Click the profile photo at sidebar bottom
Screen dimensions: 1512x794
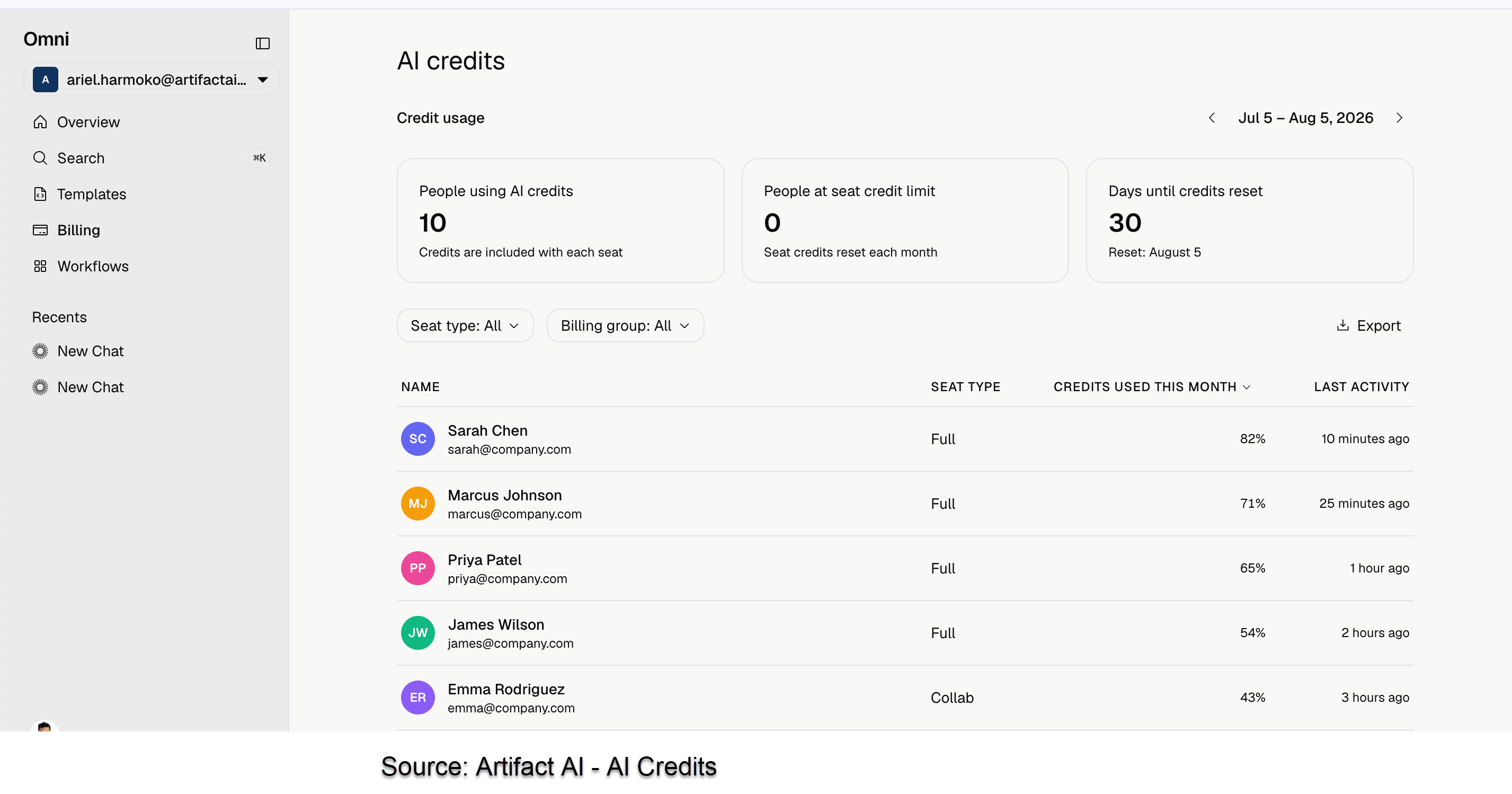tap(45, 730)
